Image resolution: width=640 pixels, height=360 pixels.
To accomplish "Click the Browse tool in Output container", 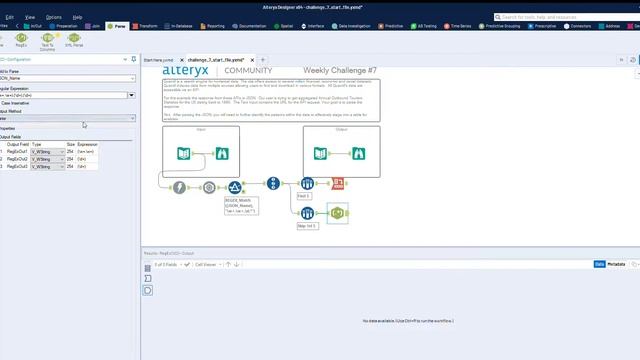I will (x=359, y=153).
